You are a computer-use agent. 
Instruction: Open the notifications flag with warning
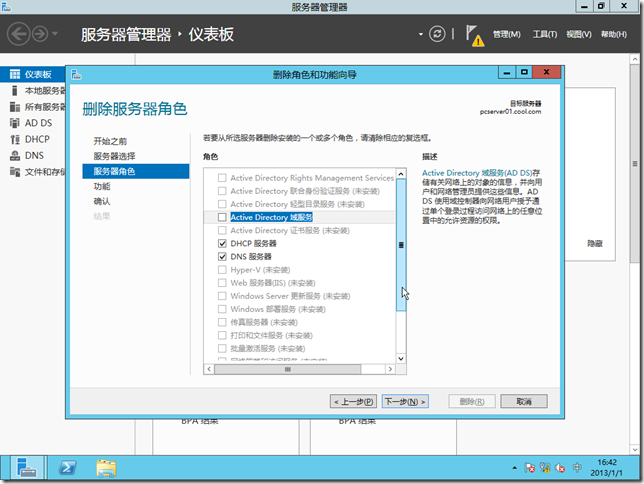click(474, 35)
